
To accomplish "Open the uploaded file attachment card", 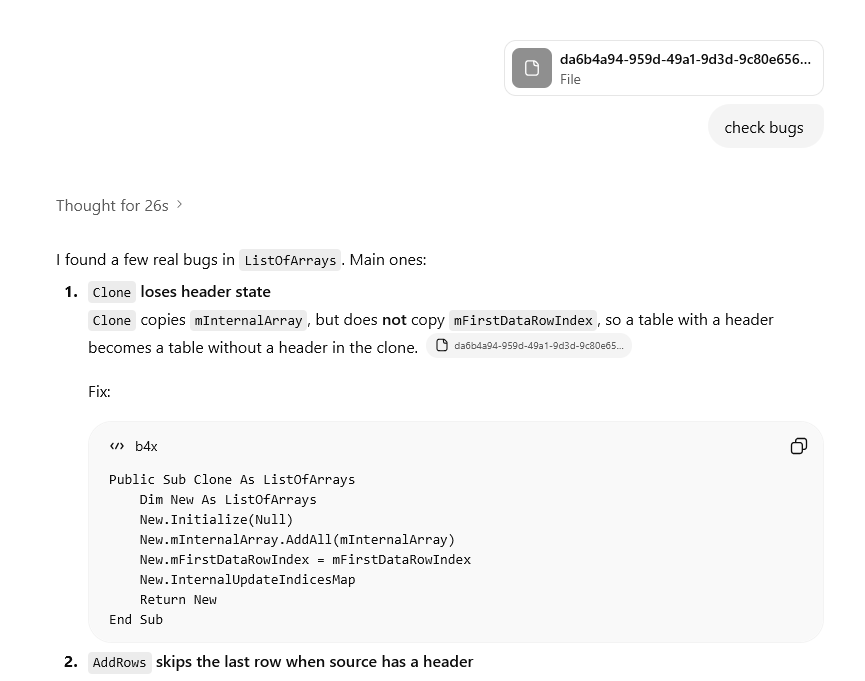I will pos(664,68).
